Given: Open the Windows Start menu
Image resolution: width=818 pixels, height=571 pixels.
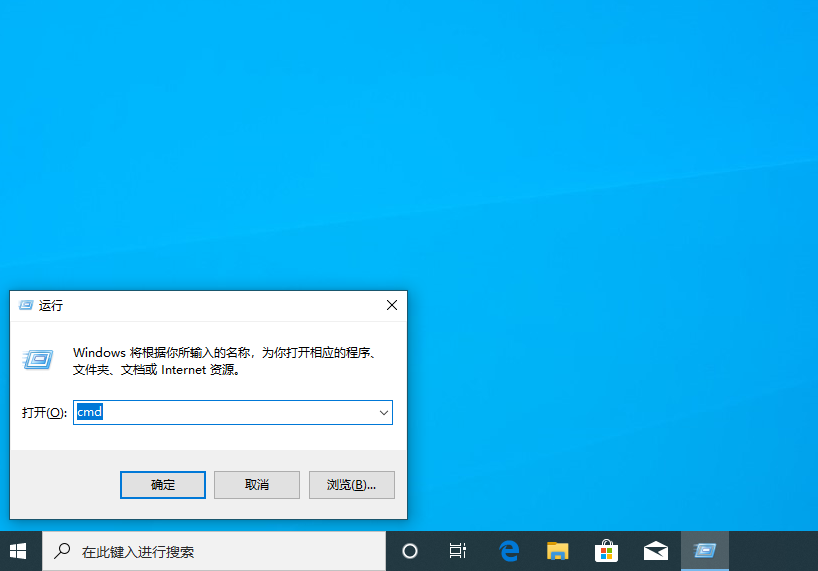Looking at the screenshot, I should pyautogui.click(x=18, y=551).
